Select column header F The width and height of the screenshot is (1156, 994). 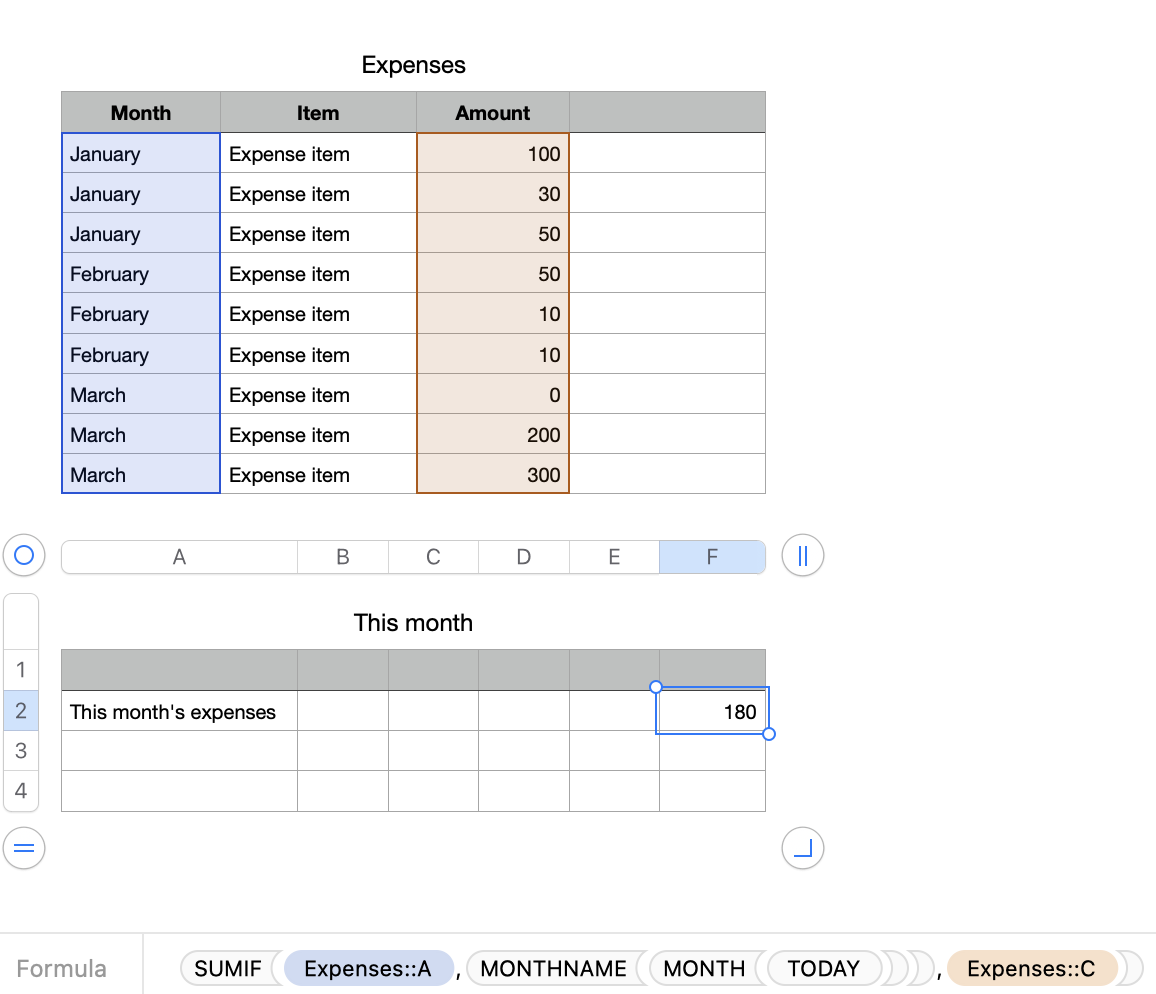click(x=712, y=556)
